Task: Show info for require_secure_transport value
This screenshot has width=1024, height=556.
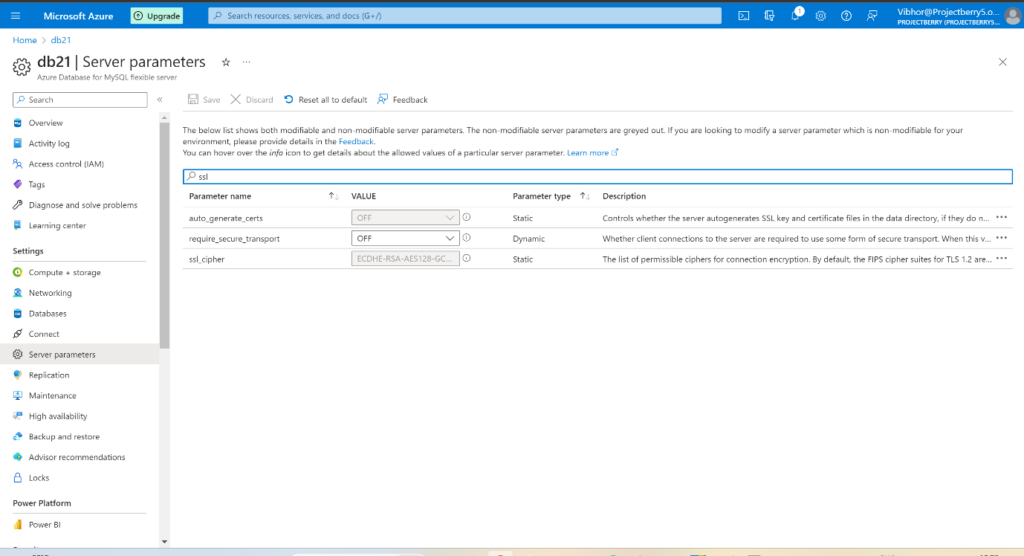Action: [x=466, y=238]
